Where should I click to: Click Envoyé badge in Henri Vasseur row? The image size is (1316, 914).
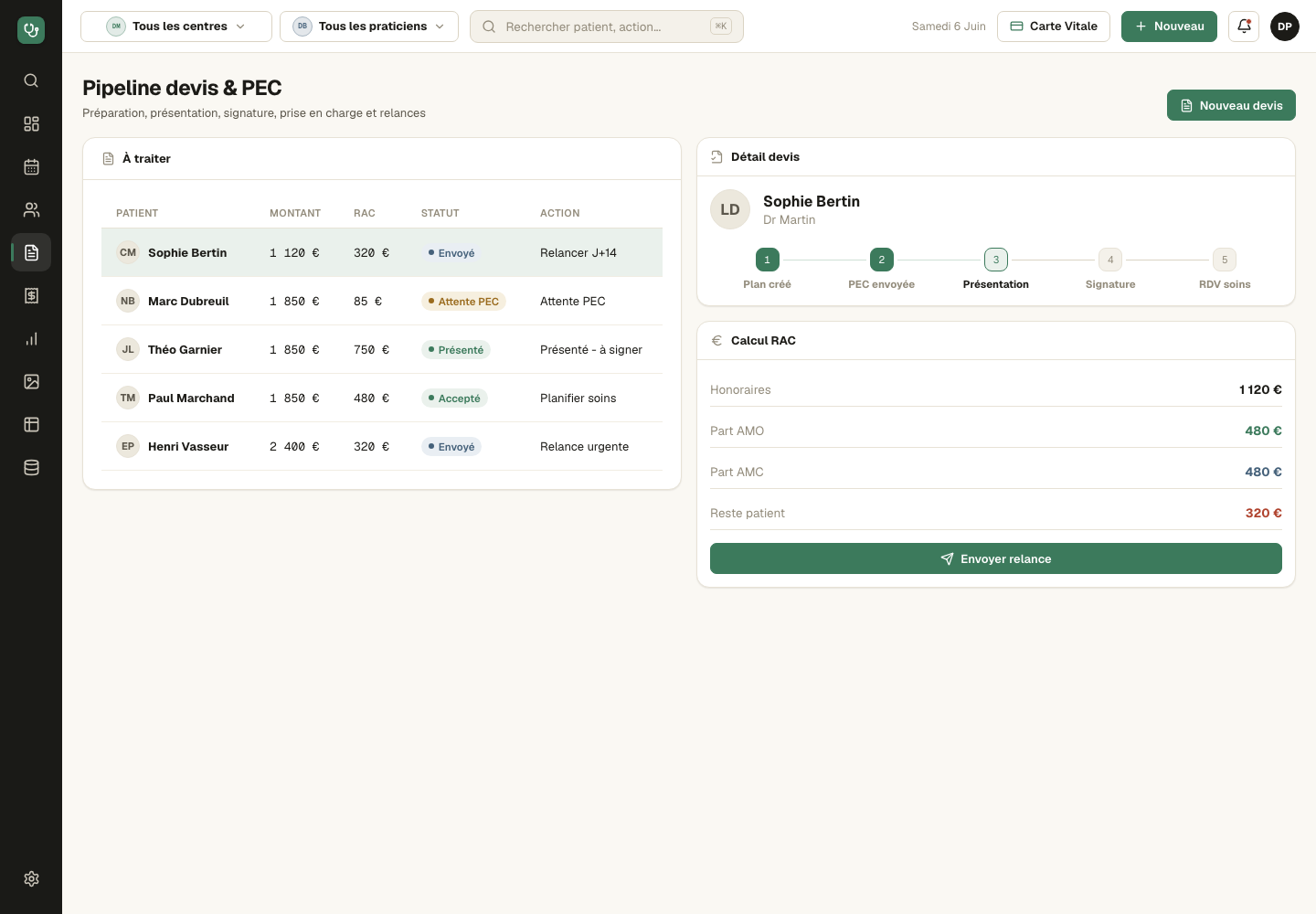451,447
